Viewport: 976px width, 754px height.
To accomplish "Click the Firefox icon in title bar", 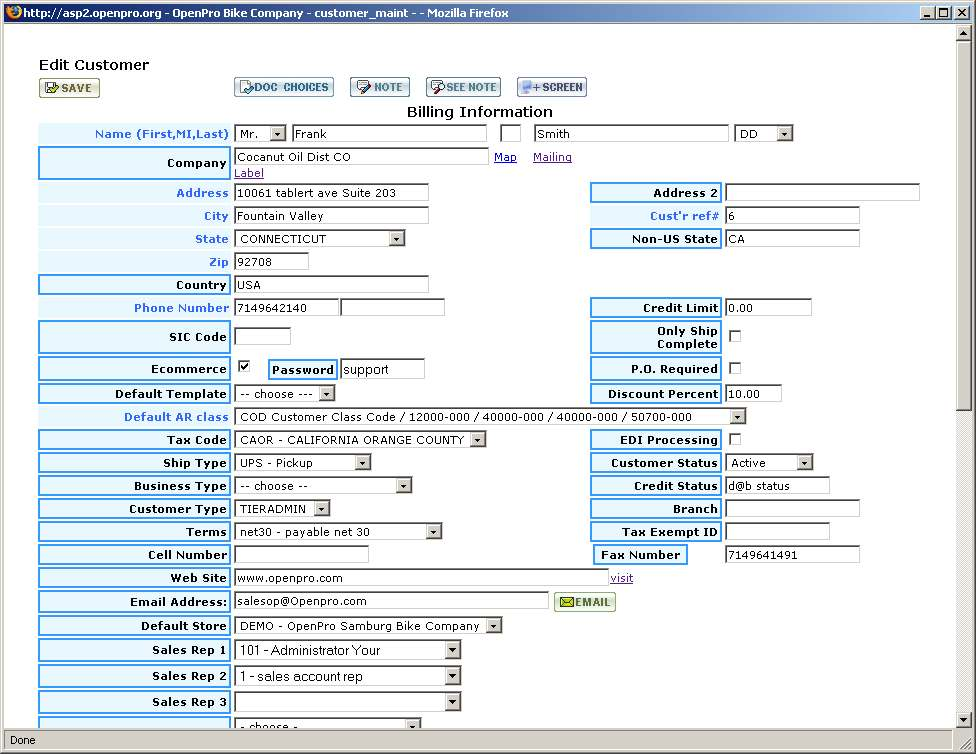I will [12, 13].
